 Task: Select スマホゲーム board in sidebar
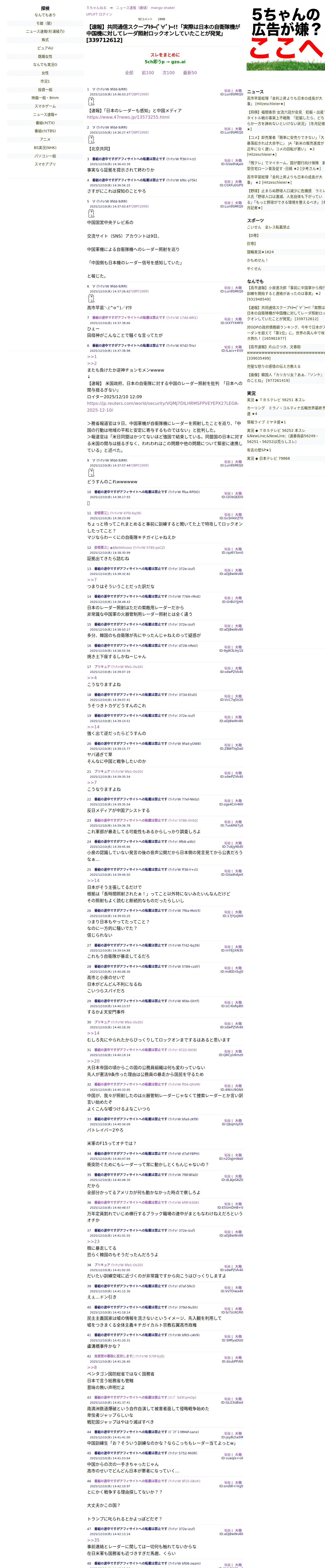pos(45,106)
